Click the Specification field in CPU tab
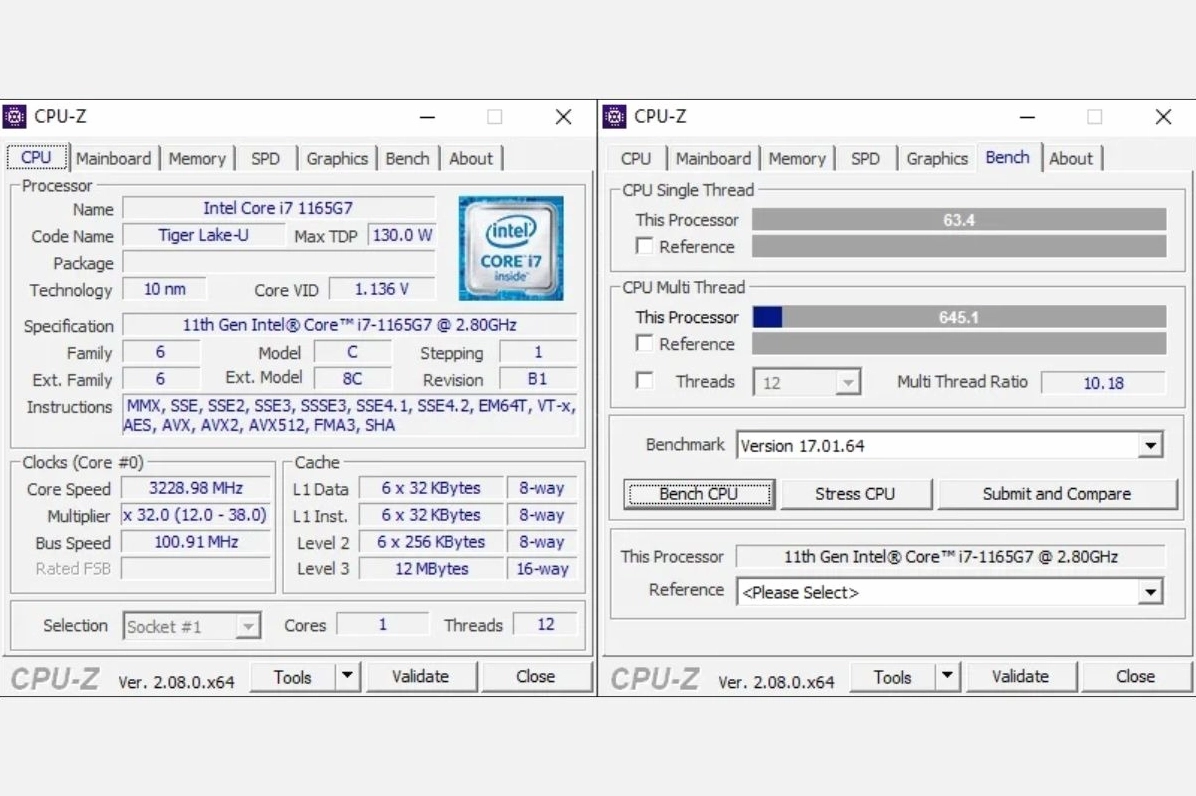The height and width of the screenshot is (796, 1196). pyautogui.click(x=350, y=325)
